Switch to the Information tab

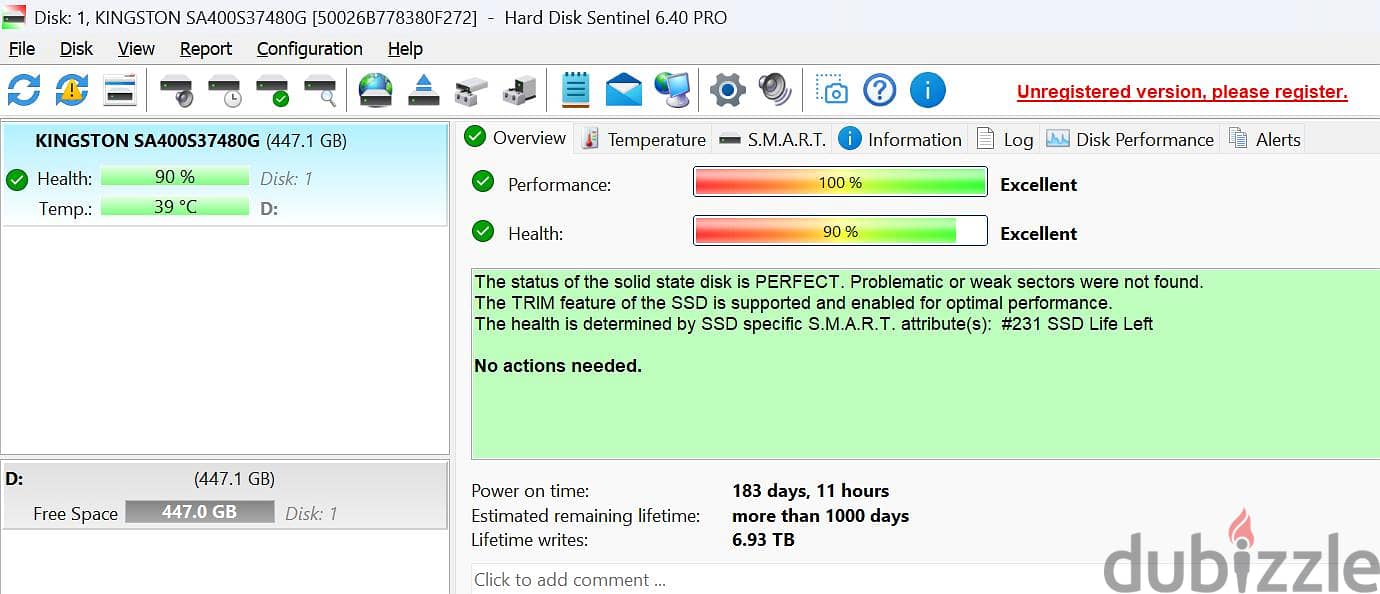(900, 139)
